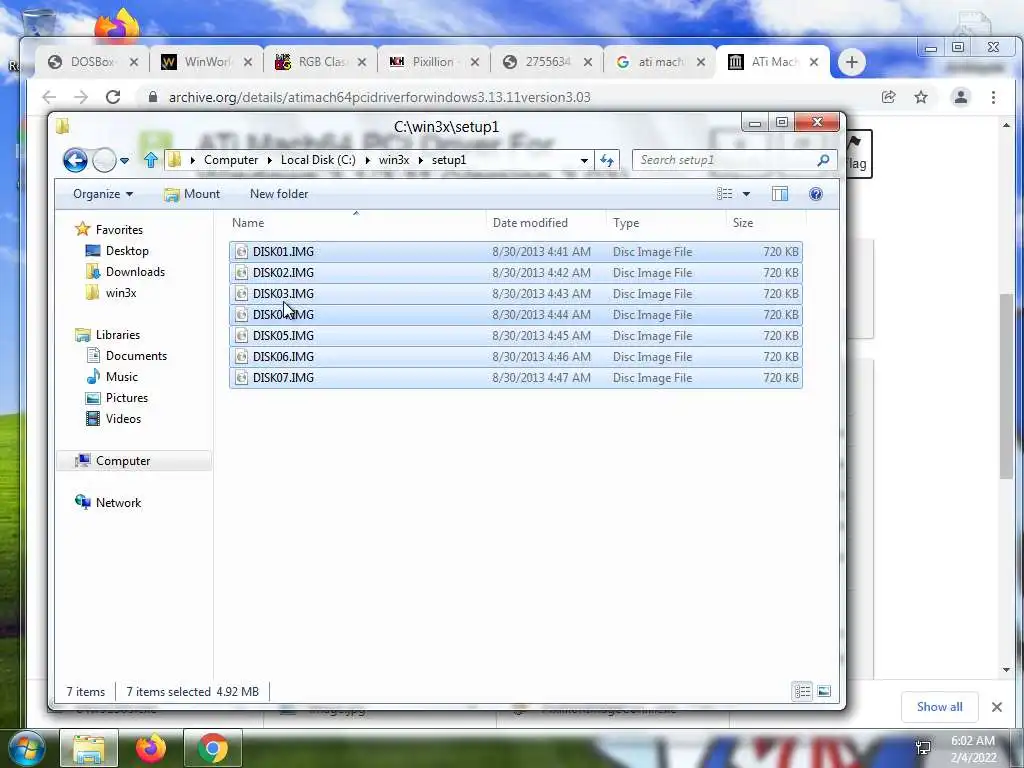
Task: Click the Explorer Forward arrow button
Action: tap(104, 160)
